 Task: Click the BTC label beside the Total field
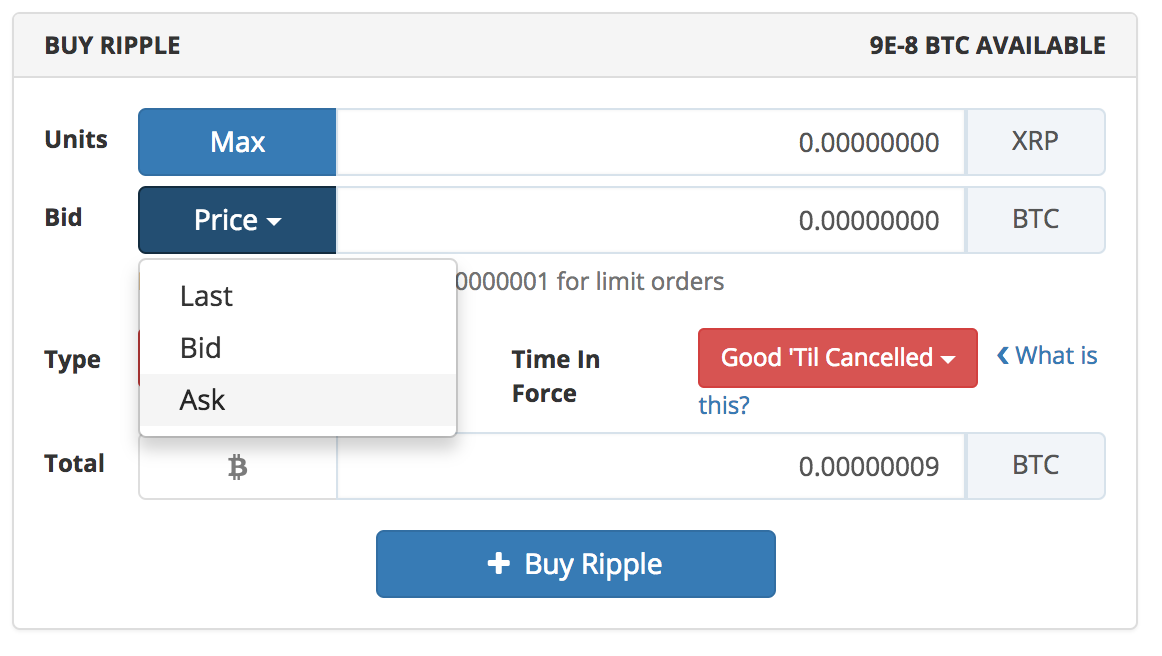(x=1035, y=466)
